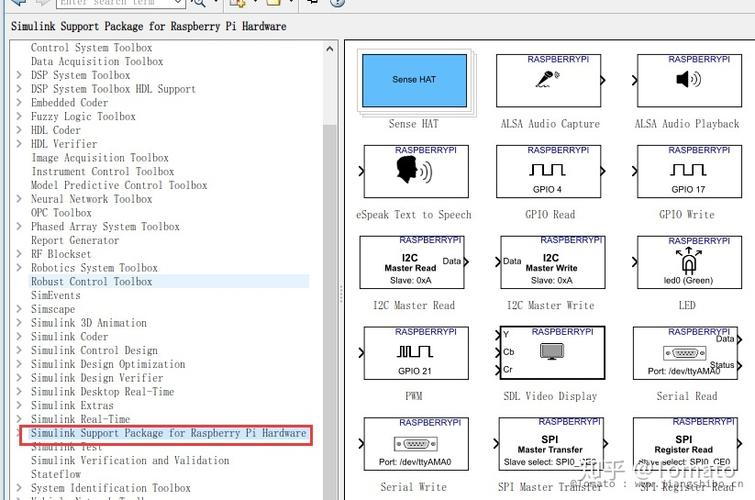Viewport: 755px width, 500px height.
Task: Select the SDL Video Display block
Action: (x=553, y=353)
